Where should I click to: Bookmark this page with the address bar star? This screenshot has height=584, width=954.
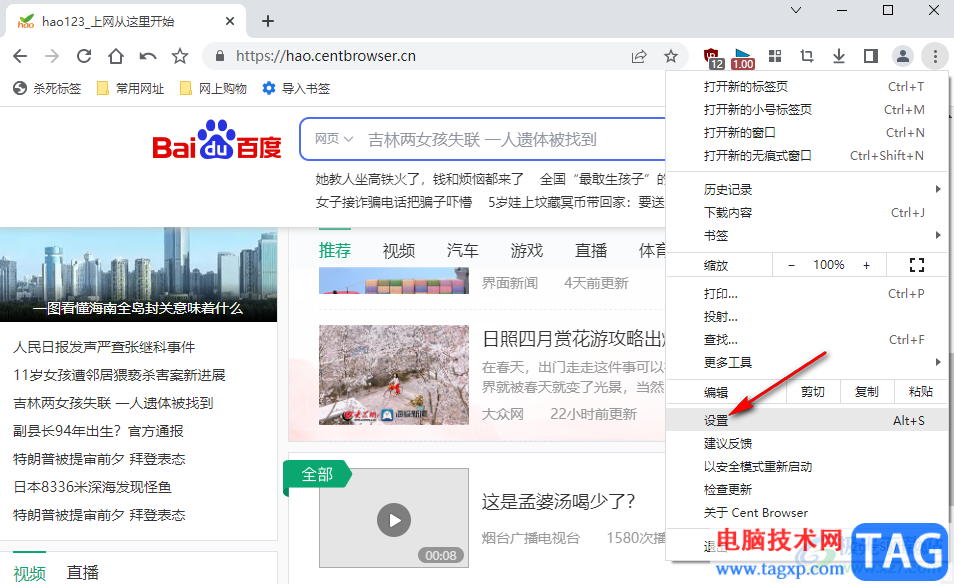(670, 57)
